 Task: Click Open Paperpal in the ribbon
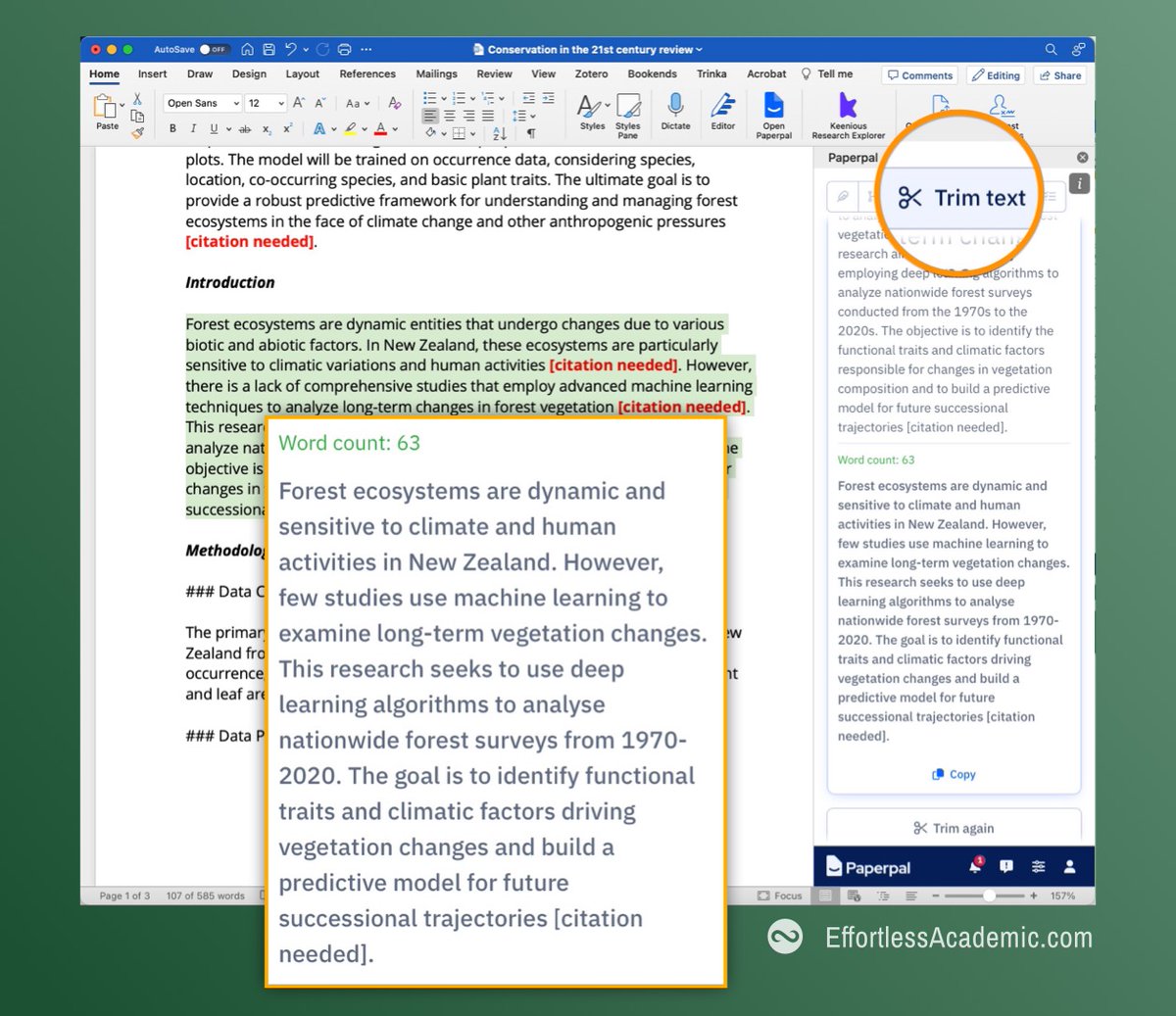773,116
